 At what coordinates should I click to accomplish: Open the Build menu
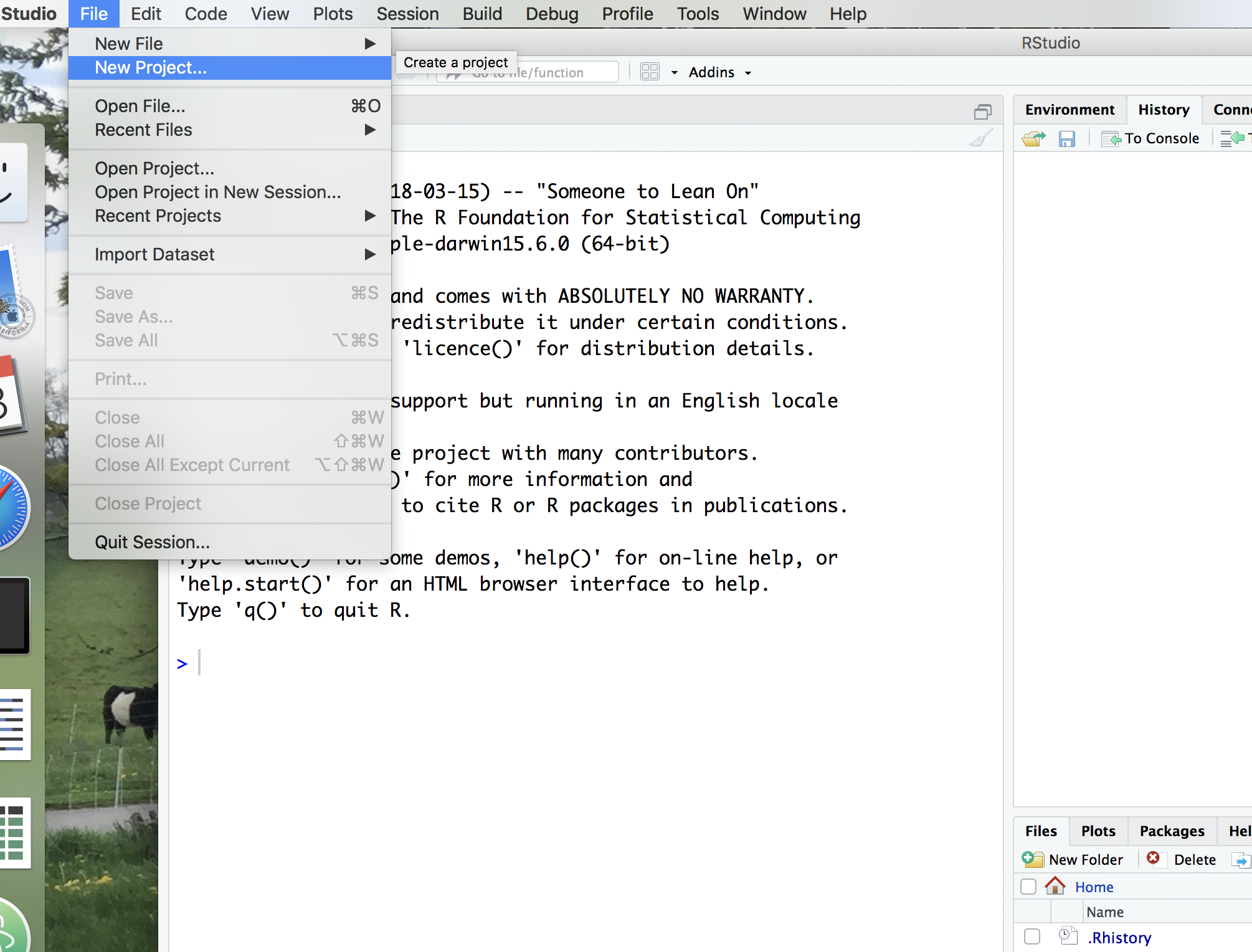(482, 14)
